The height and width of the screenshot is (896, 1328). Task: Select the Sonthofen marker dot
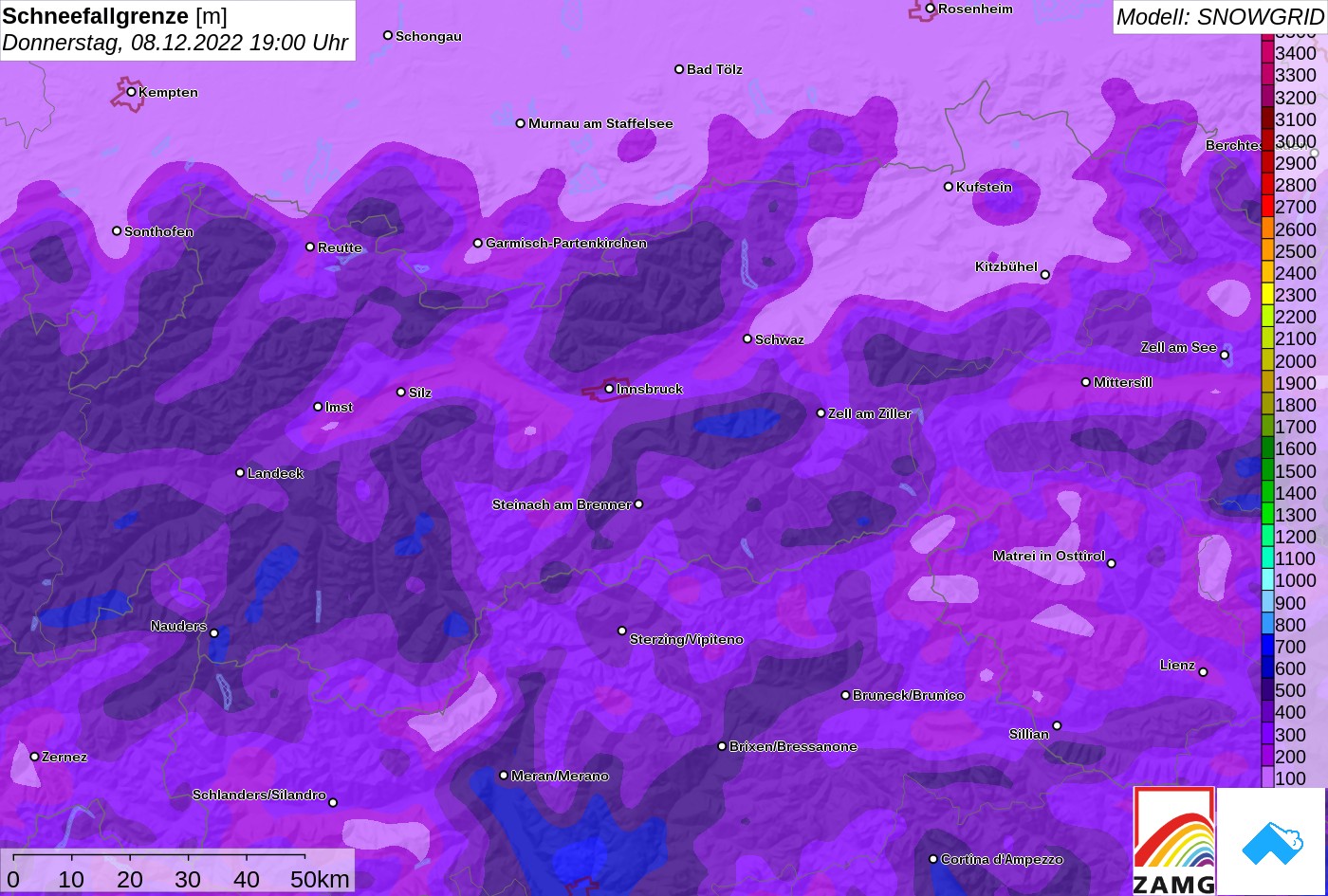(x=117, y=231)
